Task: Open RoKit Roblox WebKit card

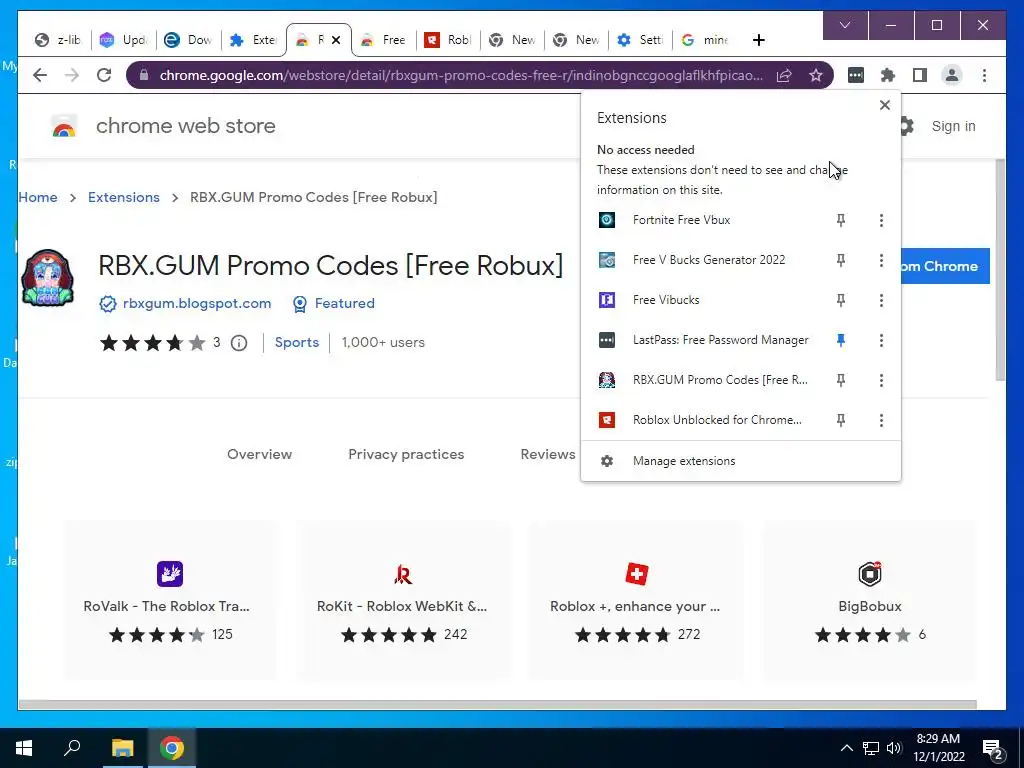Action: (x=404, y=600)
